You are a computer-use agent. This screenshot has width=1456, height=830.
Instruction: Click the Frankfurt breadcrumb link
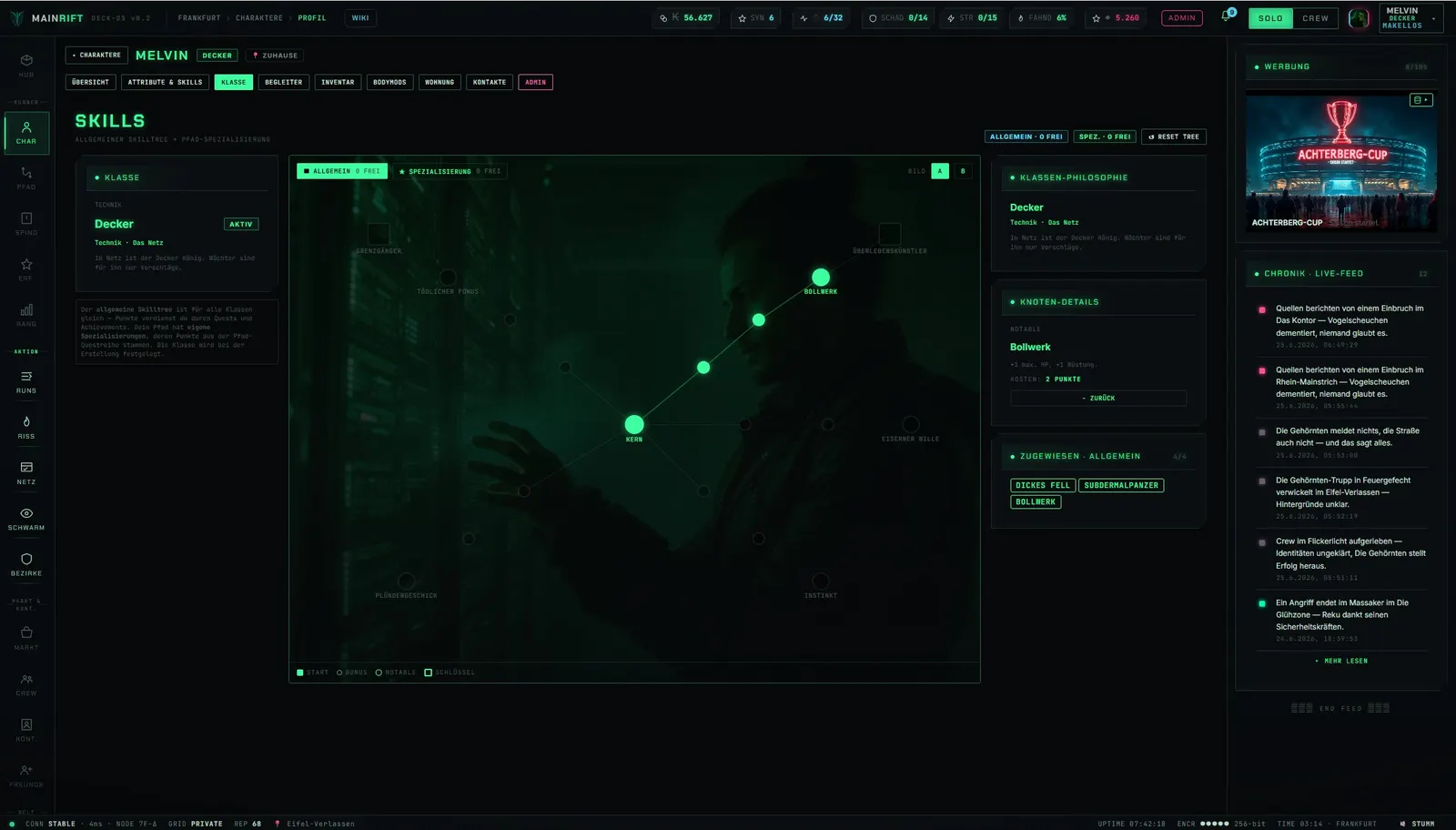coord(199,18)
